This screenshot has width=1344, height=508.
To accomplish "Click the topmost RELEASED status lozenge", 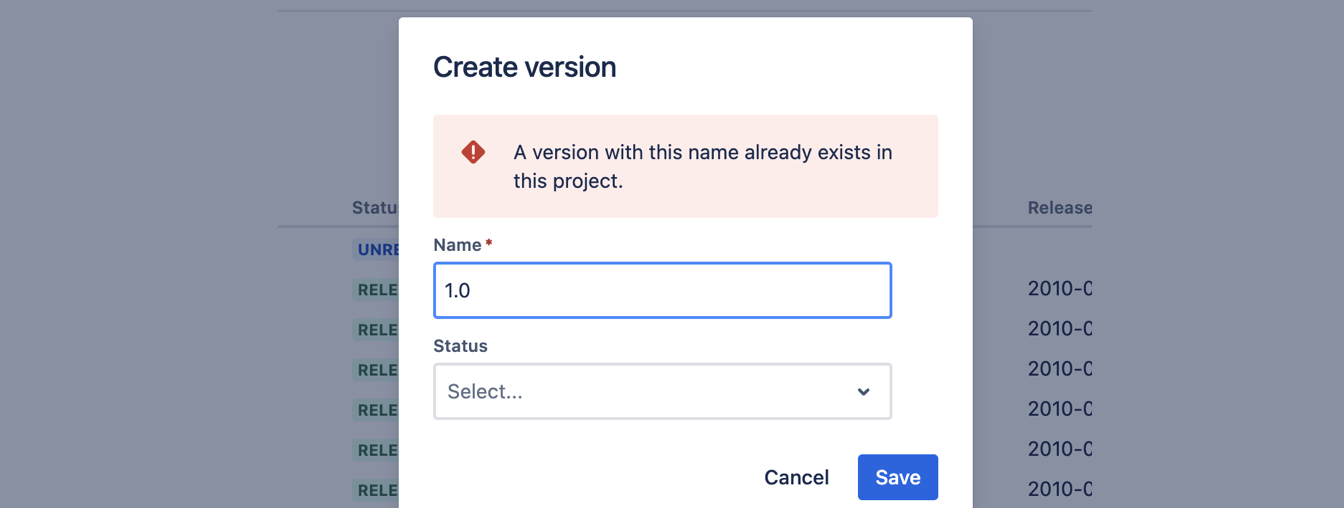I will pyautogui.click(x=377, y=290).
